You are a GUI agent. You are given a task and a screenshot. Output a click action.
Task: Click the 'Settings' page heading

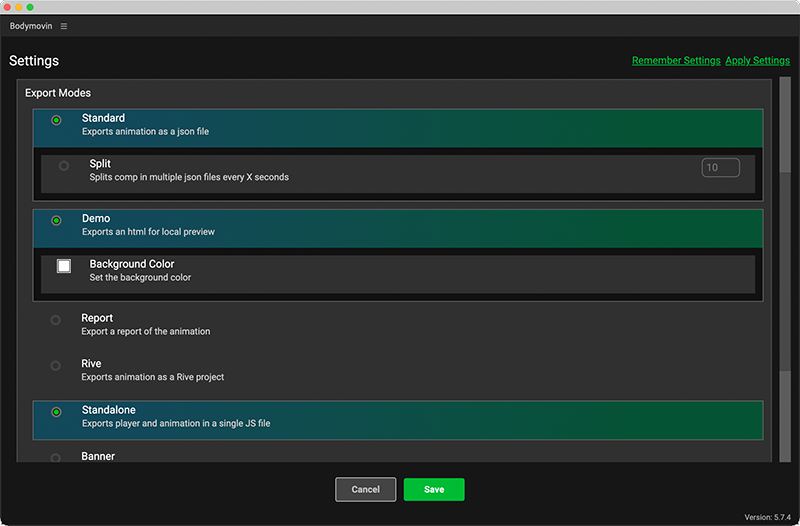tap(34, 61)
